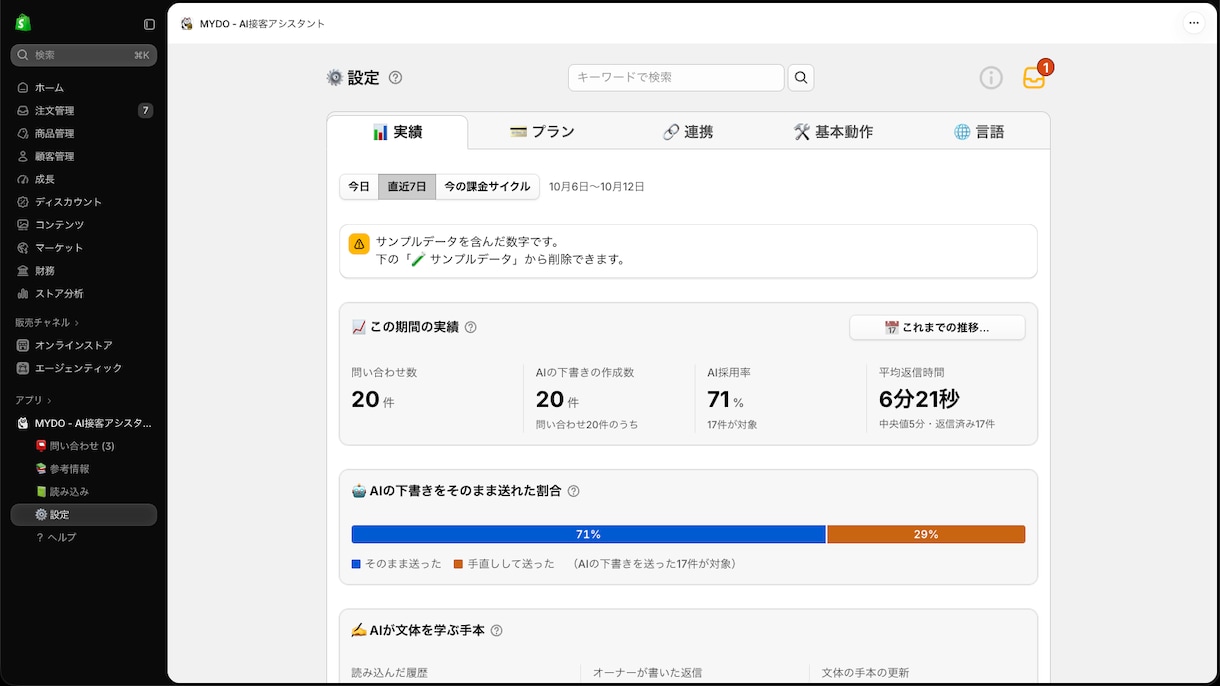This screenshot has width=1220, height=686.
Task: Click the sidebar 検索 box
Action: click(x=84, y=55)
